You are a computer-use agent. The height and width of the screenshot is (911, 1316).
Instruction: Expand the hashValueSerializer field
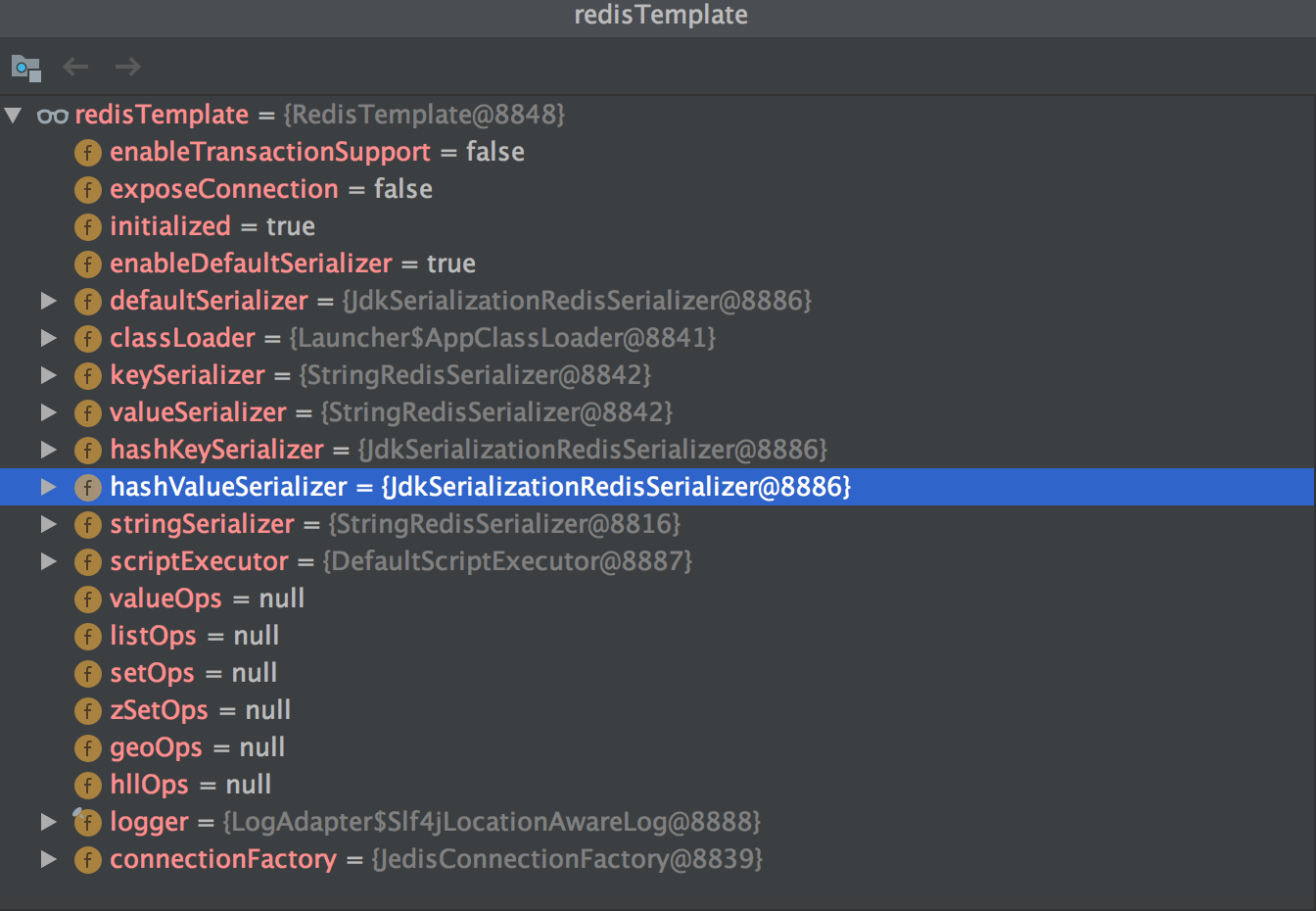(48, 487)
